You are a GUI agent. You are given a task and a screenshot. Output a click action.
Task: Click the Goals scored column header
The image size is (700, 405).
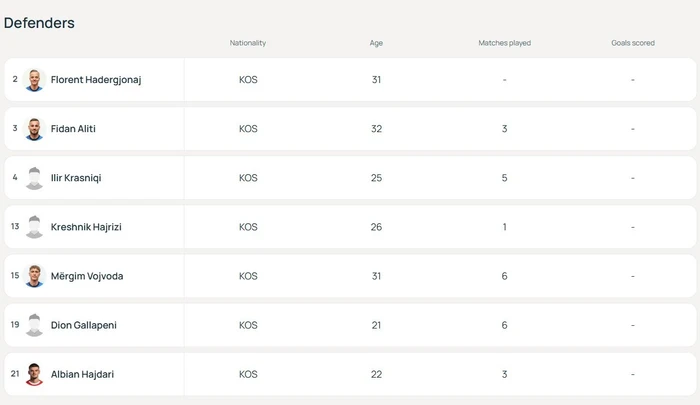[x=633, y=43]
